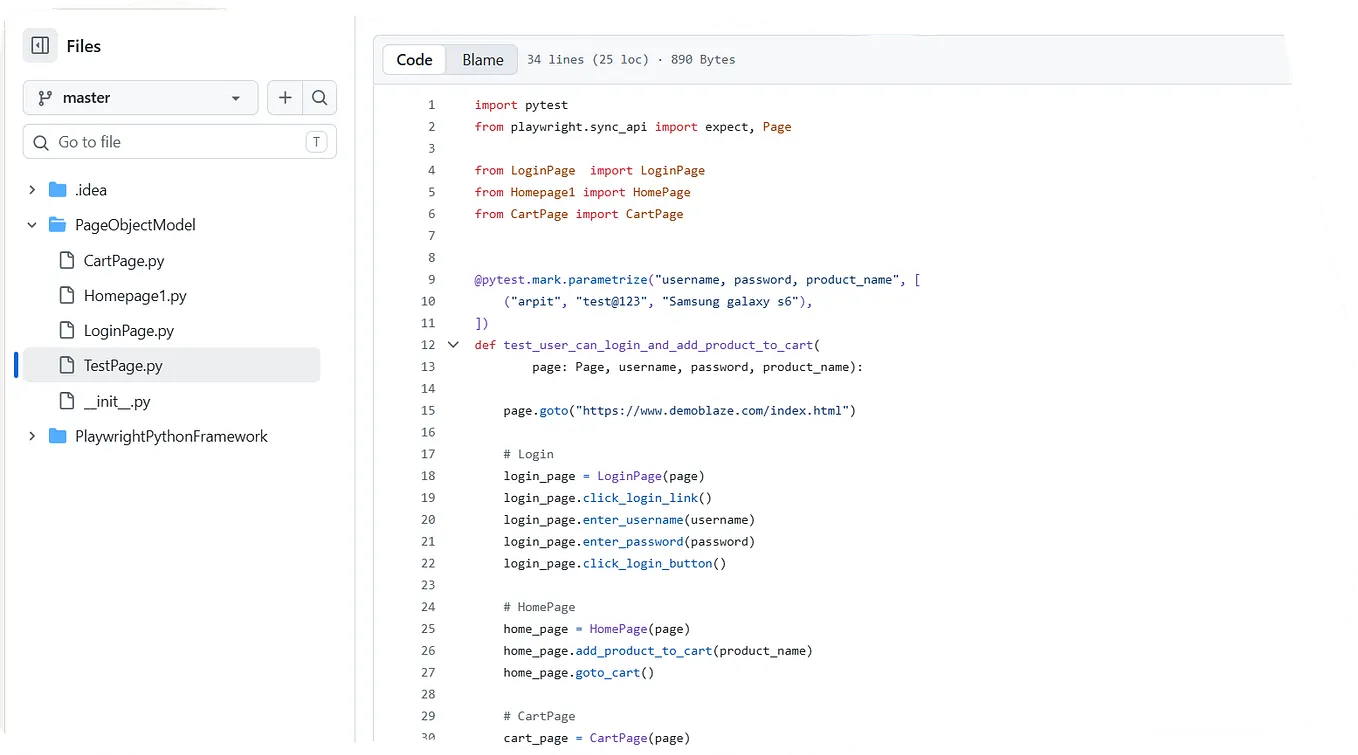Click the demoblaze URL string in code
This screenshot has width=1358, height=755.
pyautogui.click(x=710, y=411)
